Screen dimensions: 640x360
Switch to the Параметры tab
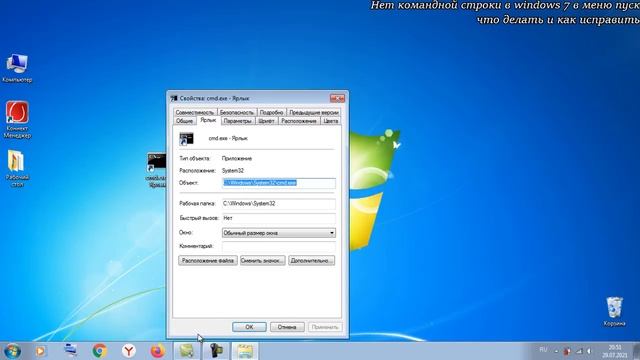point(238,121)
